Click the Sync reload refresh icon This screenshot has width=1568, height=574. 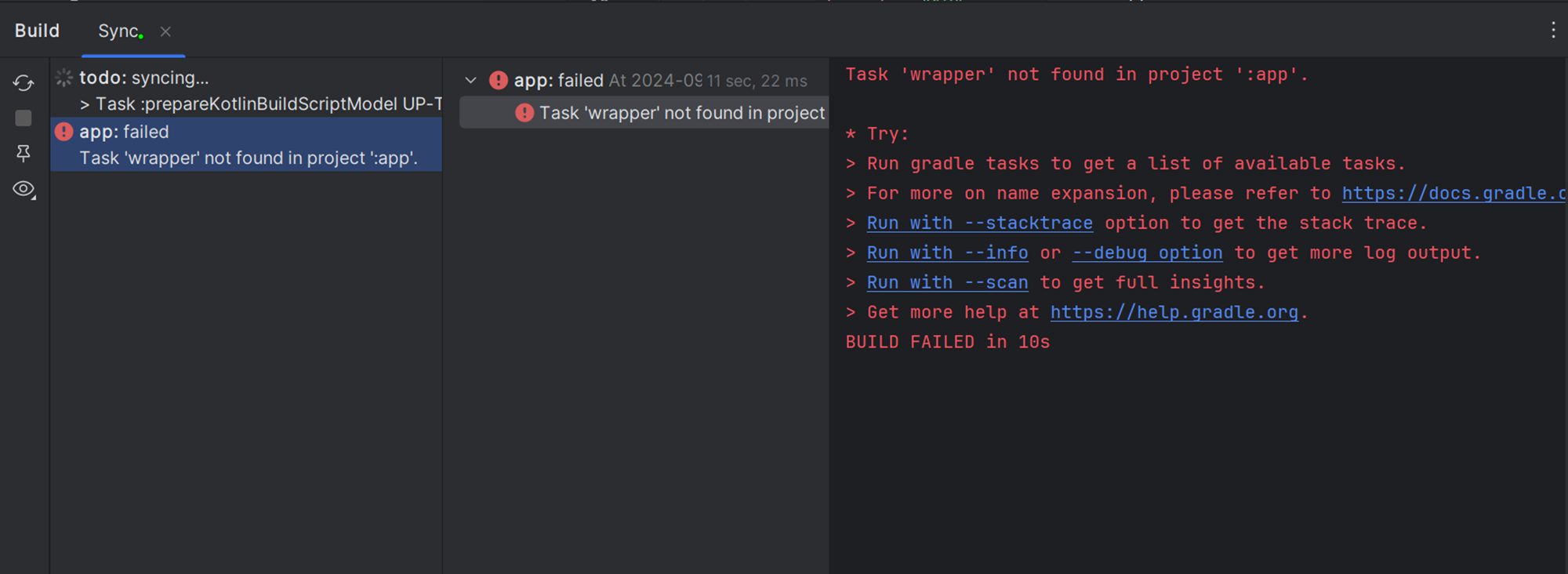[24, 83]
